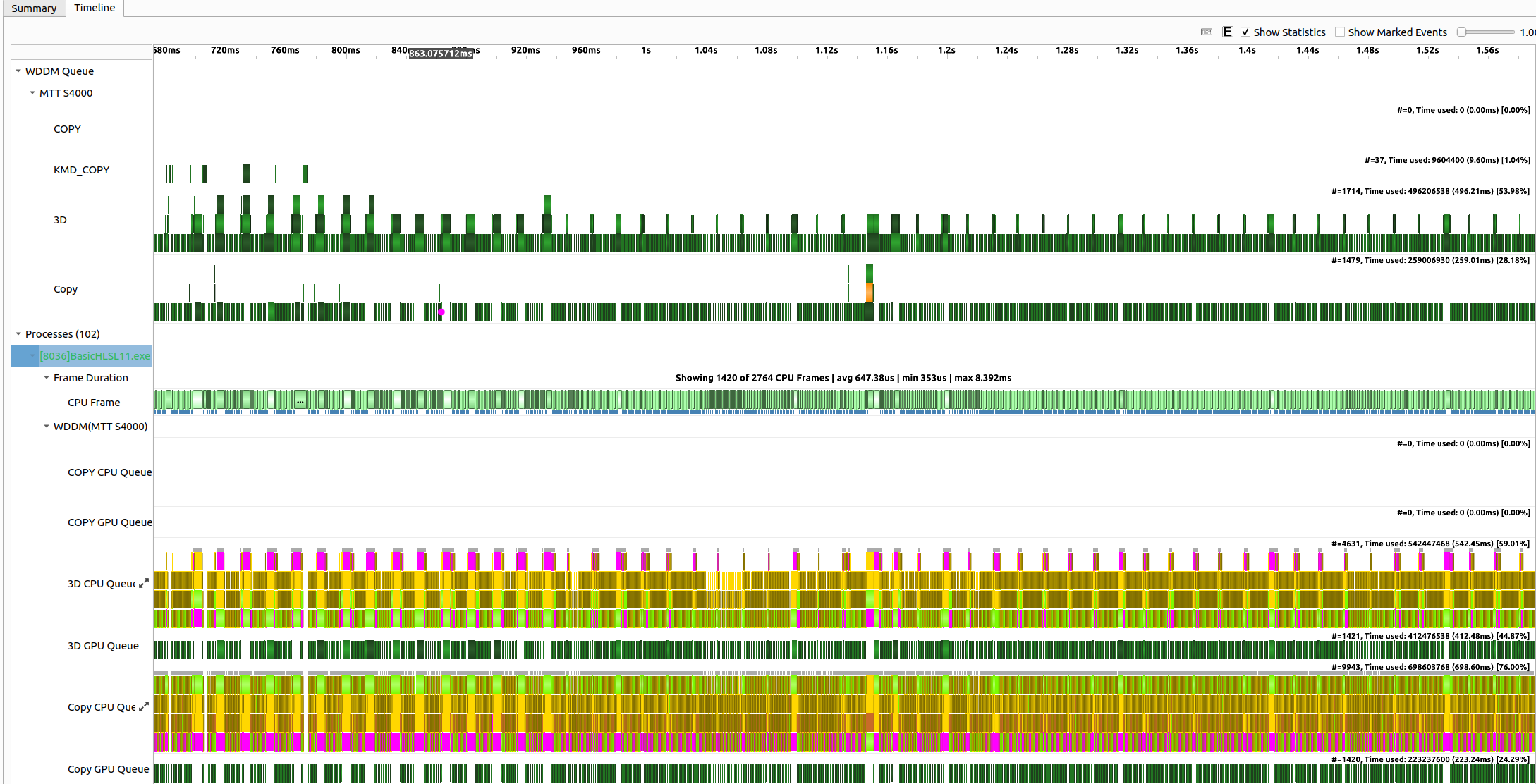Image resolution: width=1536 pixels, height=784 pixels.
Task: Click the magenta dot marker in Copy track
Action: point(441,312)
